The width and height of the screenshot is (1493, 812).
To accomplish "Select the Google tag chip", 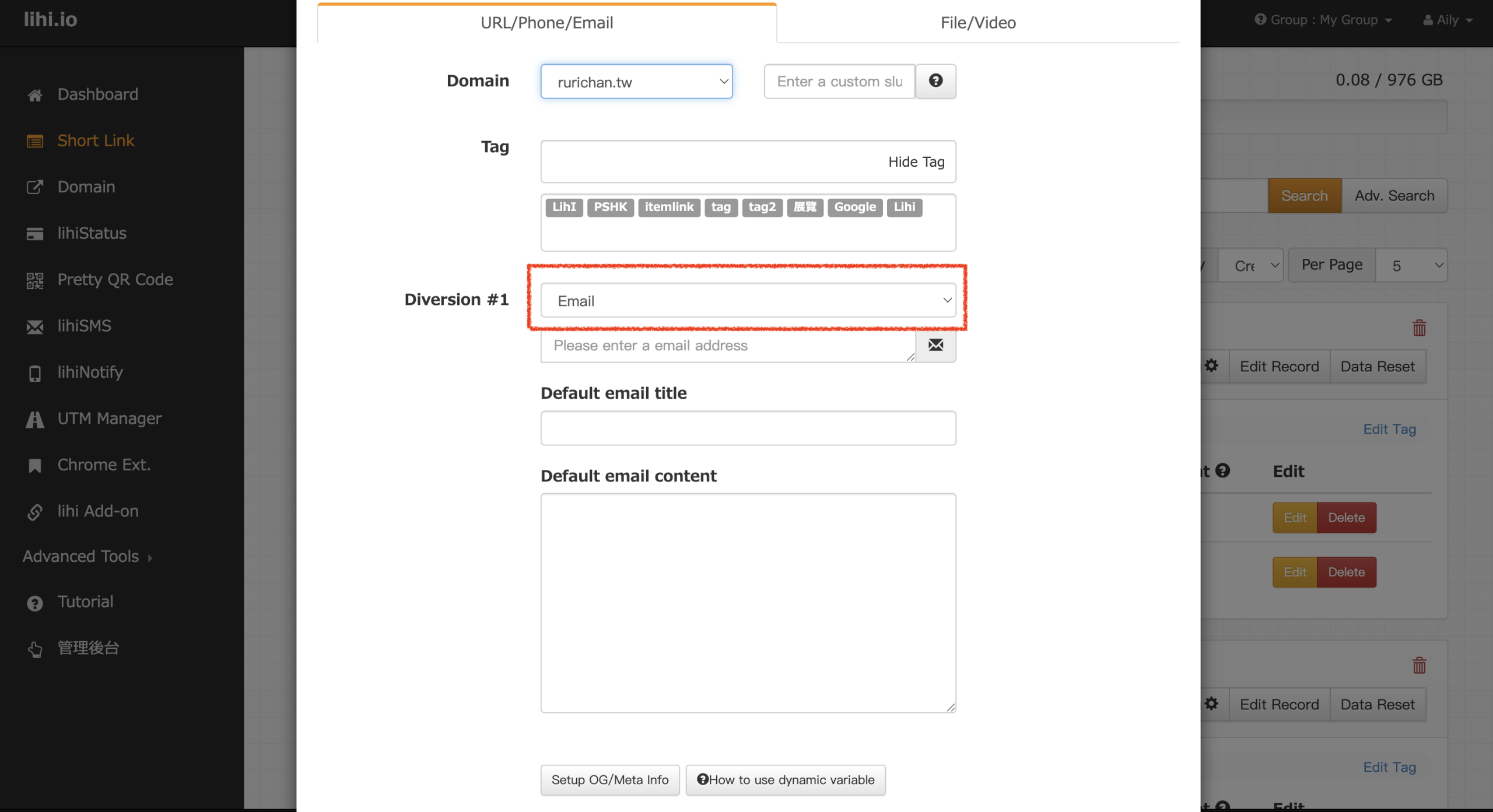I will (854, 207).
